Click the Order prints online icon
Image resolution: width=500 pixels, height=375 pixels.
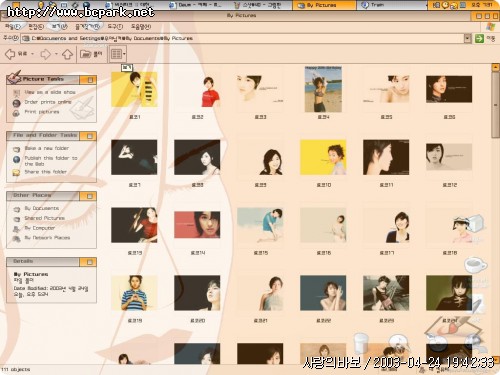(16, 103)
